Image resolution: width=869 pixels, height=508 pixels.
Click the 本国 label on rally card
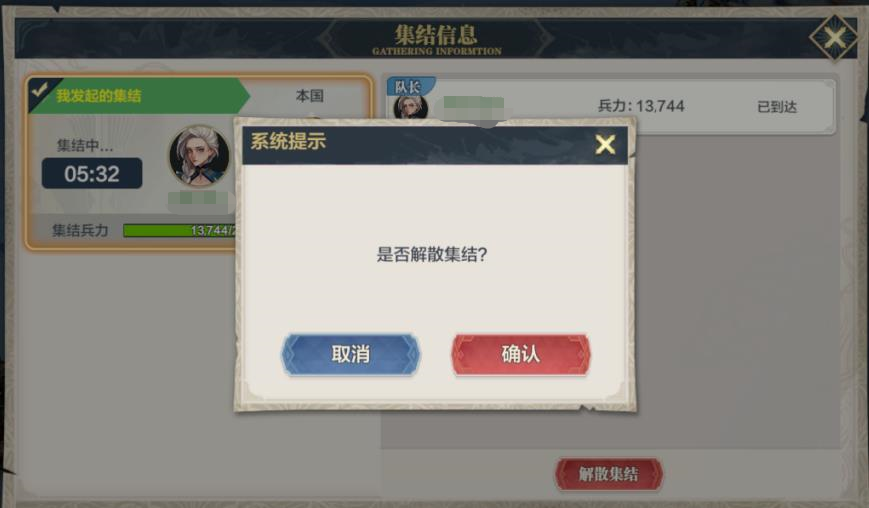coord(309,96)
